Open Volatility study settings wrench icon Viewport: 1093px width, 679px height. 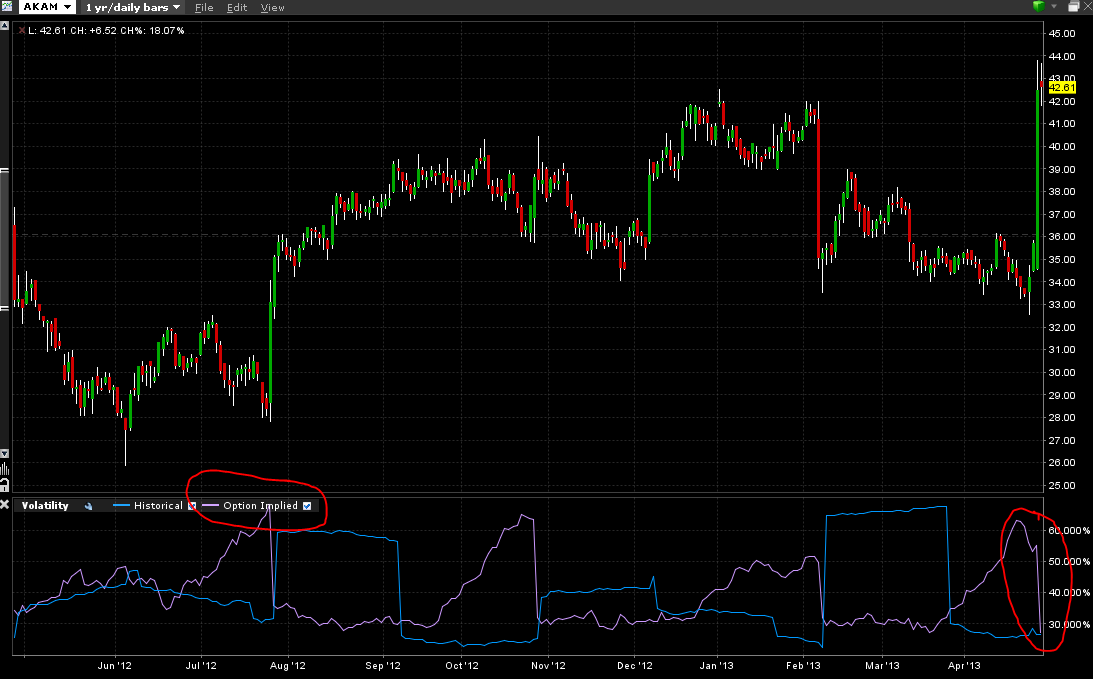click(89, 506)
